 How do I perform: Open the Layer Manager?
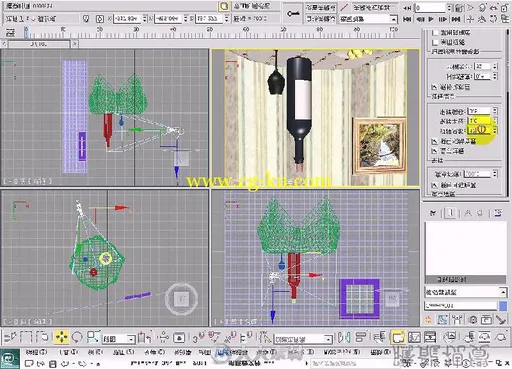tap(379, 338)
